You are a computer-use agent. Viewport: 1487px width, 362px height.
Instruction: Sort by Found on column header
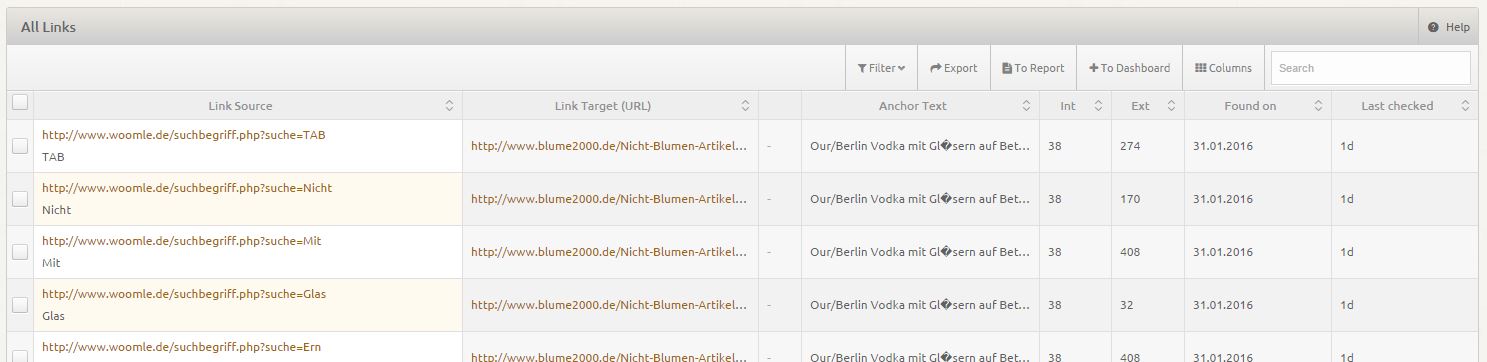pos(1250,106)
